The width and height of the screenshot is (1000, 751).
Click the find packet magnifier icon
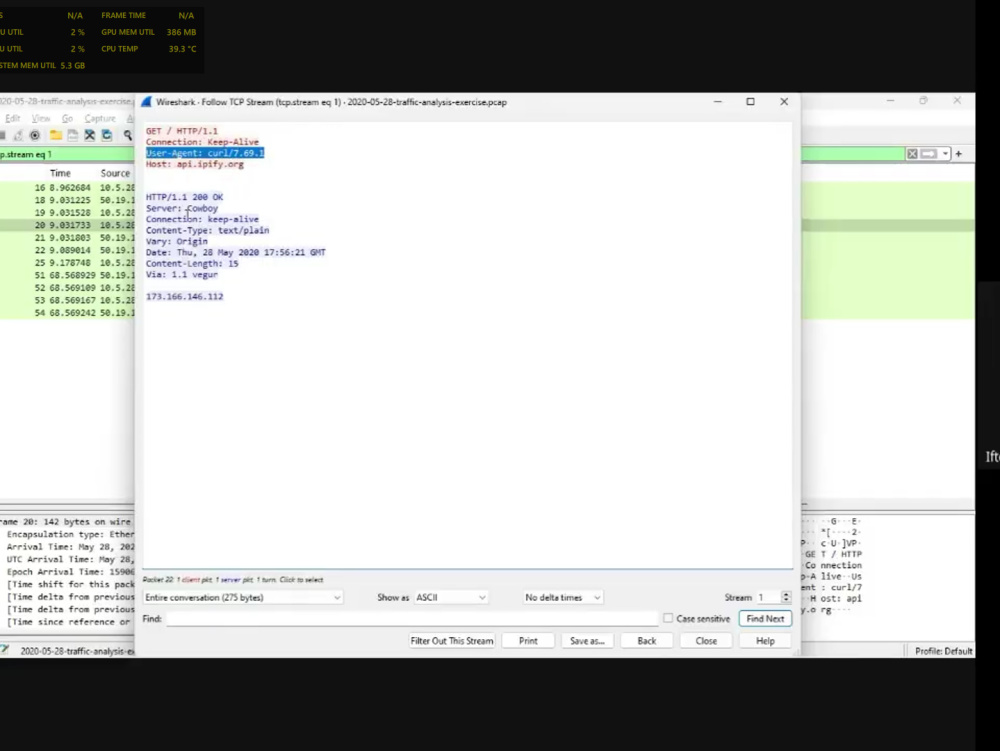pyautogui.click(x=128, y=135)
